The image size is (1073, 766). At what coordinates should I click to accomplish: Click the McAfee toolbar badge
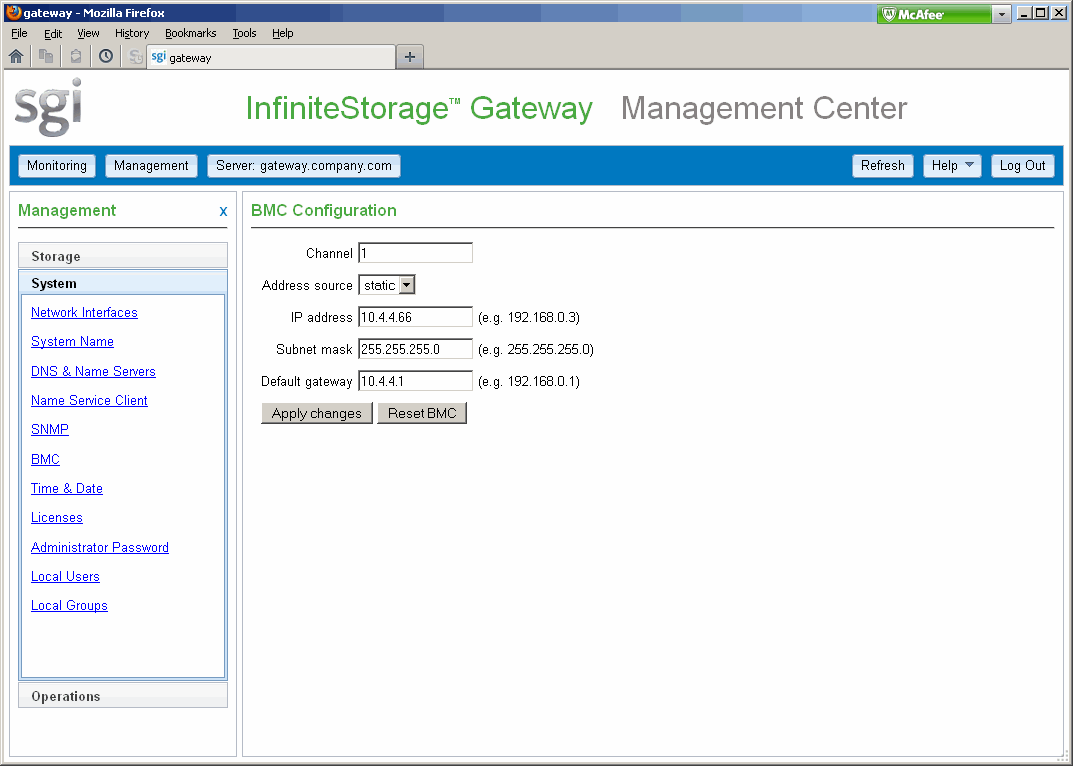tap(934, 14)
